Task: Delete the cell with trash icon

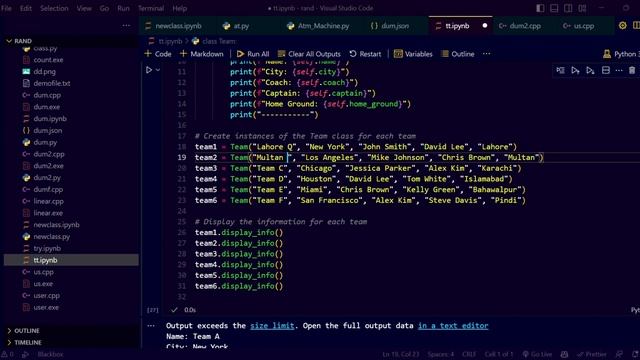Action: click(x=632, y=71)
